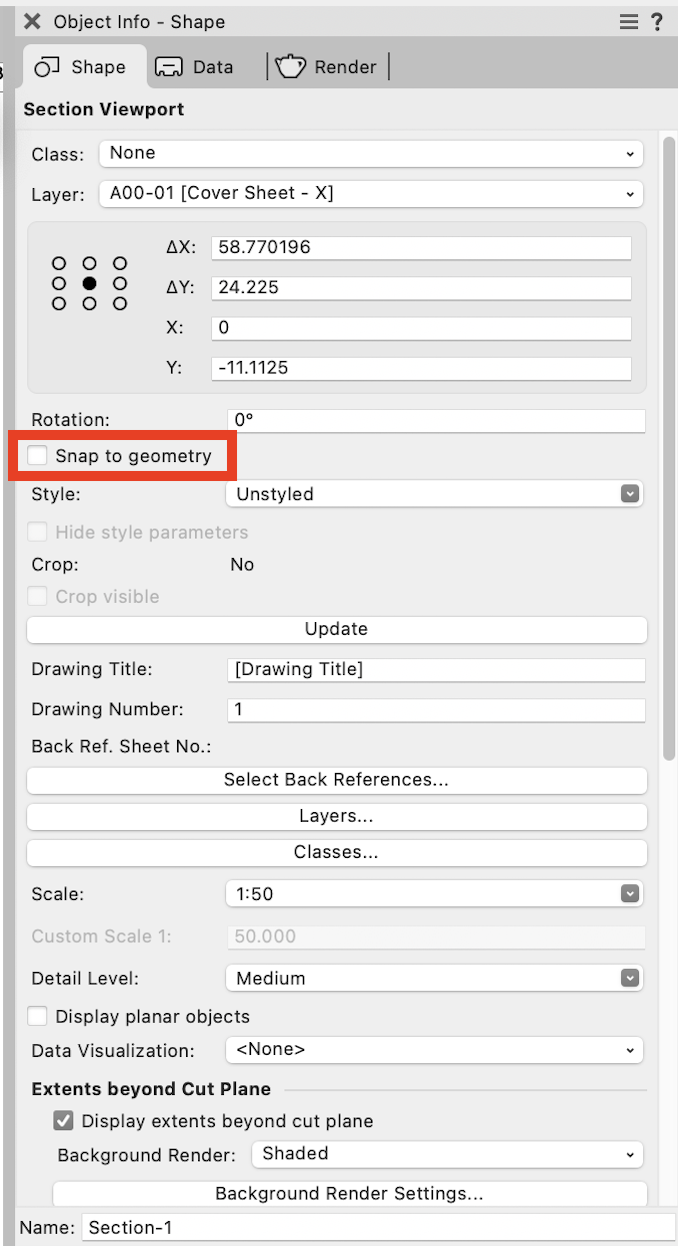Open the Class dropdown
The width and height of the screenshot is (678, 1246).
click(370, 154)
